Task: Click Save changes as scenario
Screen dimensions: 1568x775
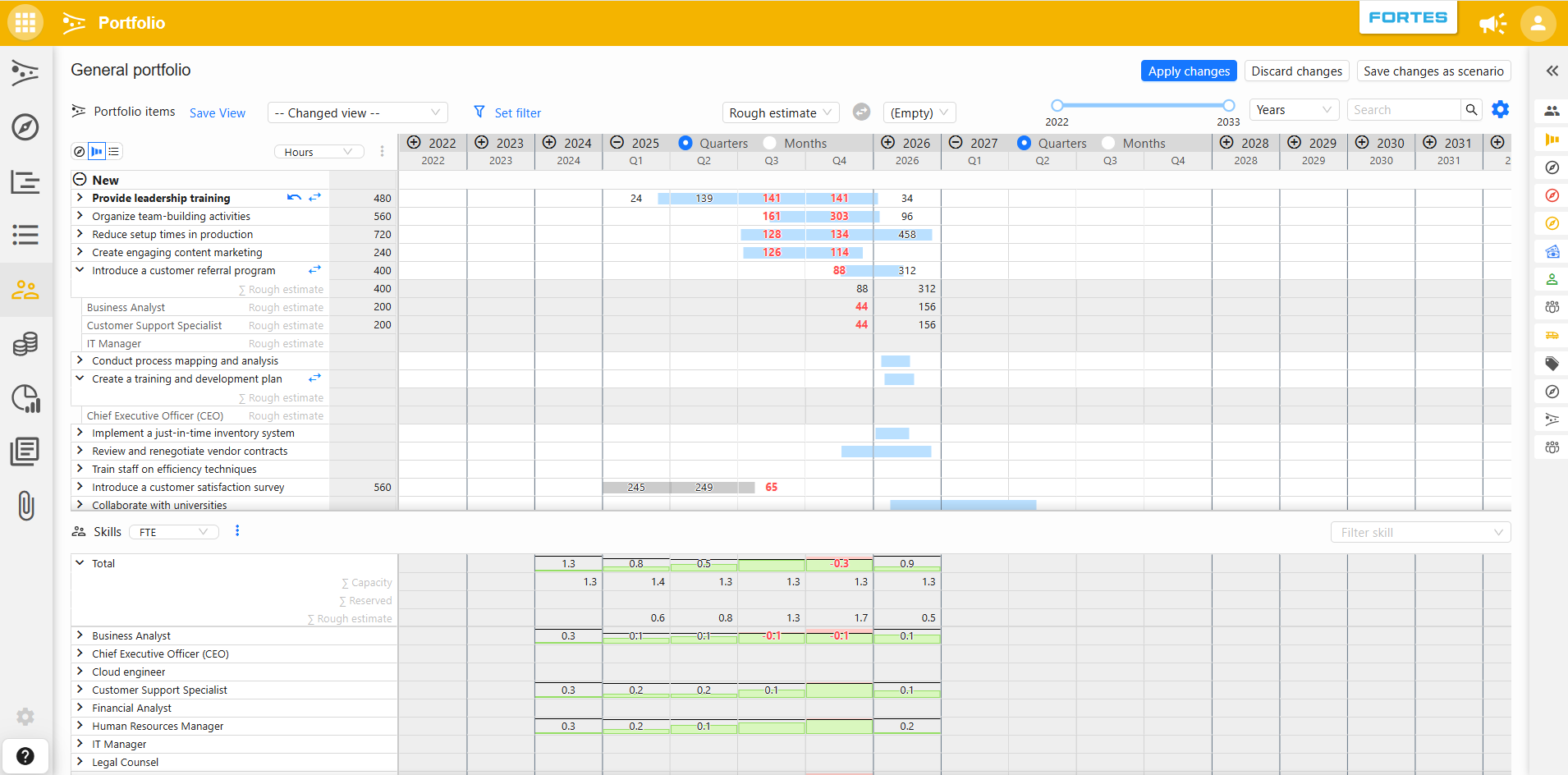Action: 1433,71
